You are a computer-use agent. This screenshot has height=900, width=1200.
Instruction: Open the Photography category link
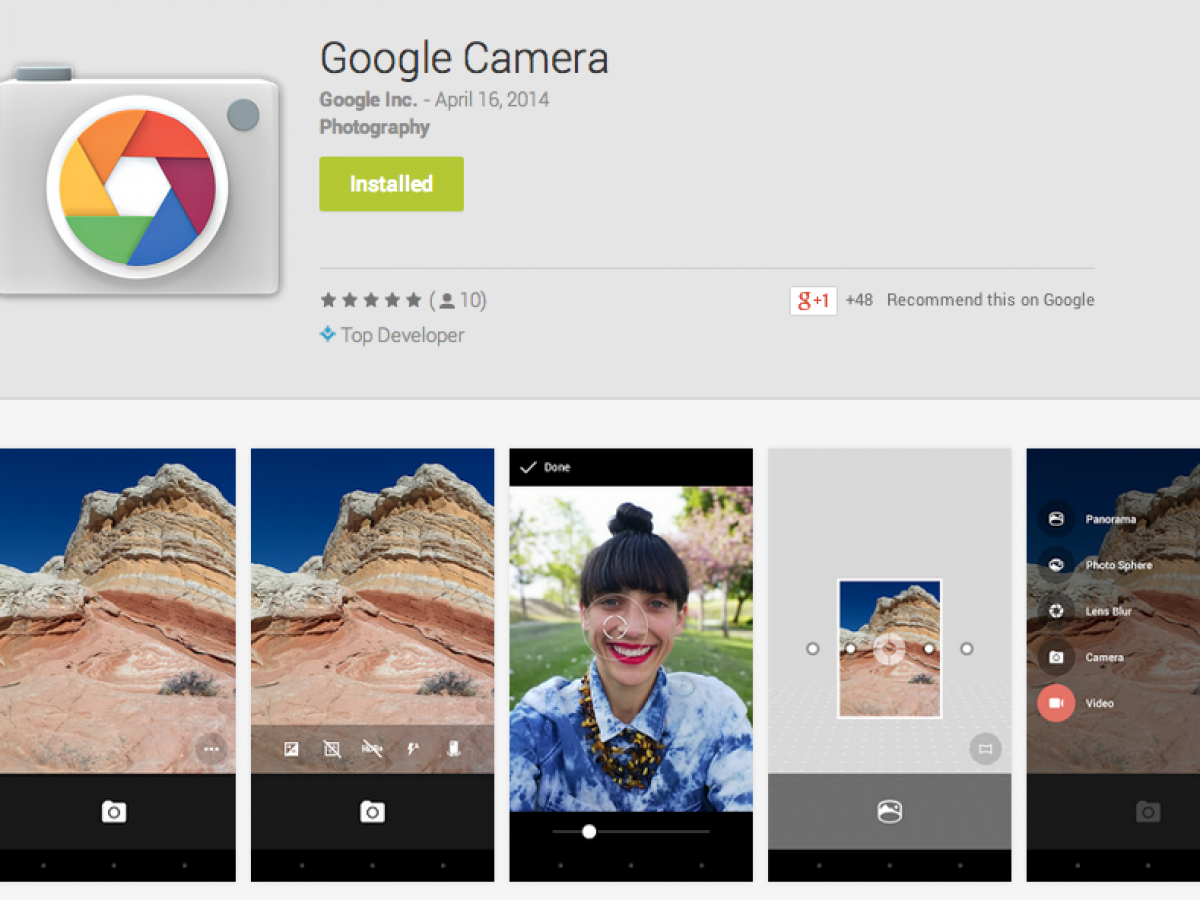point(374,127)
